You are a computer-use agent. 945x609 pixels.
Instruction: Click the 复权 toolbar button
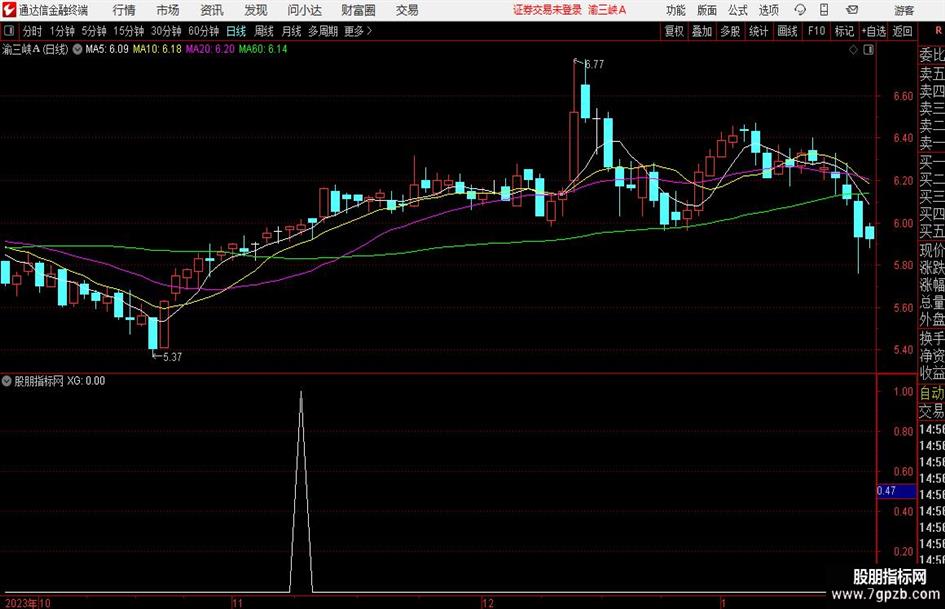(674, 31)
